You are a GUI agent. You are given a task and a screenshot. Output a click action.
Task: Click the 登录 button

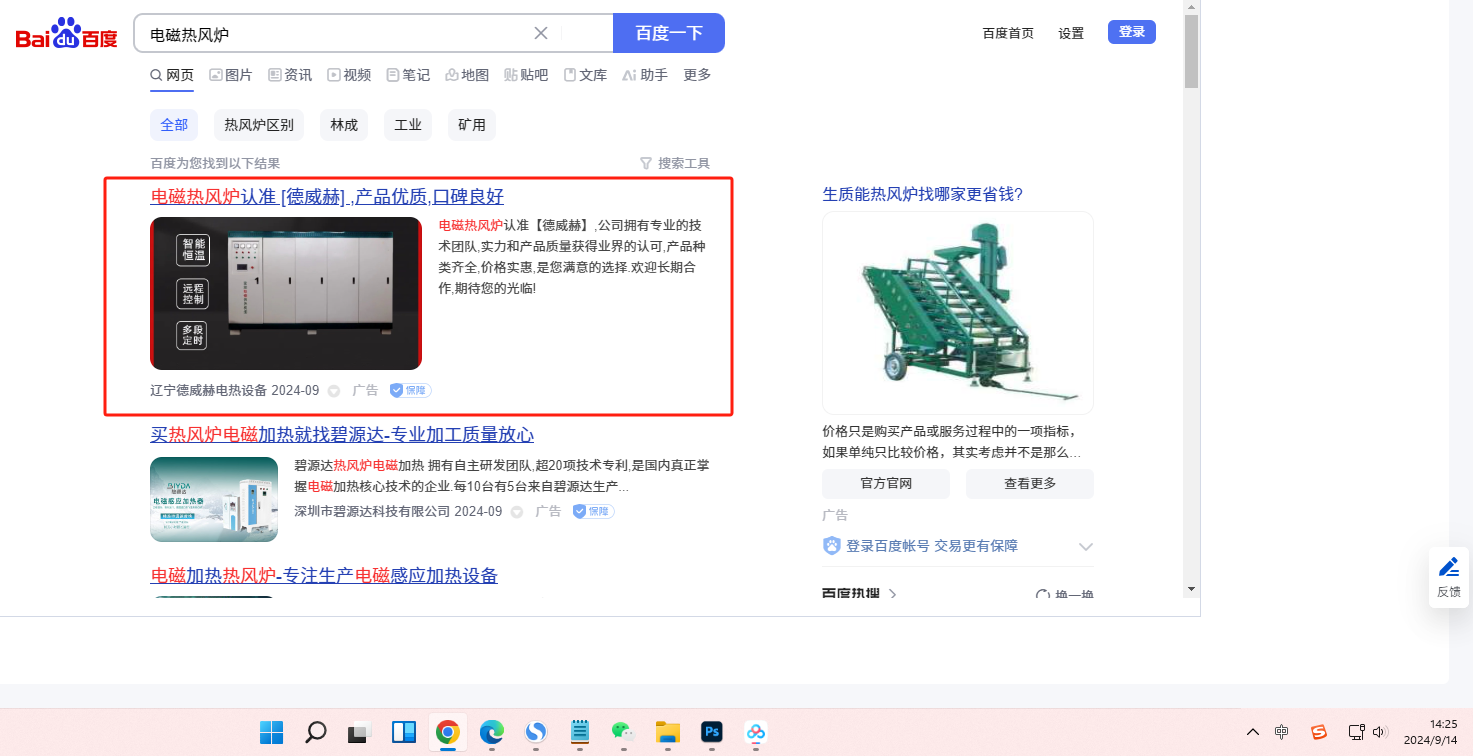click(1132, 32)
